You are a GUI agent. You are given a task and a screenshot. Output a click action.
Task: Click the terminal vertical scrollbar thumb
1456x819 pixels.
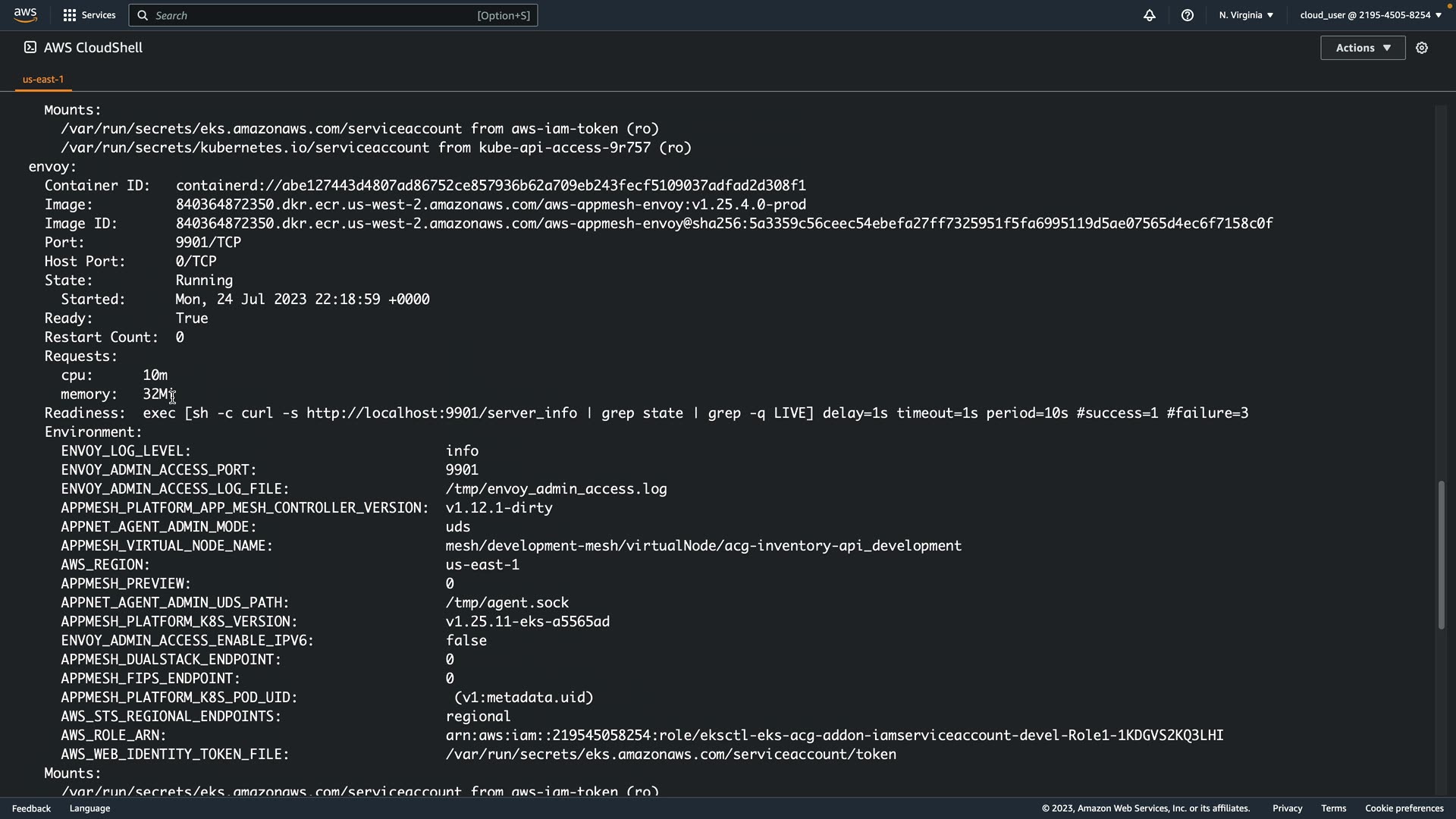(1441, 554)
